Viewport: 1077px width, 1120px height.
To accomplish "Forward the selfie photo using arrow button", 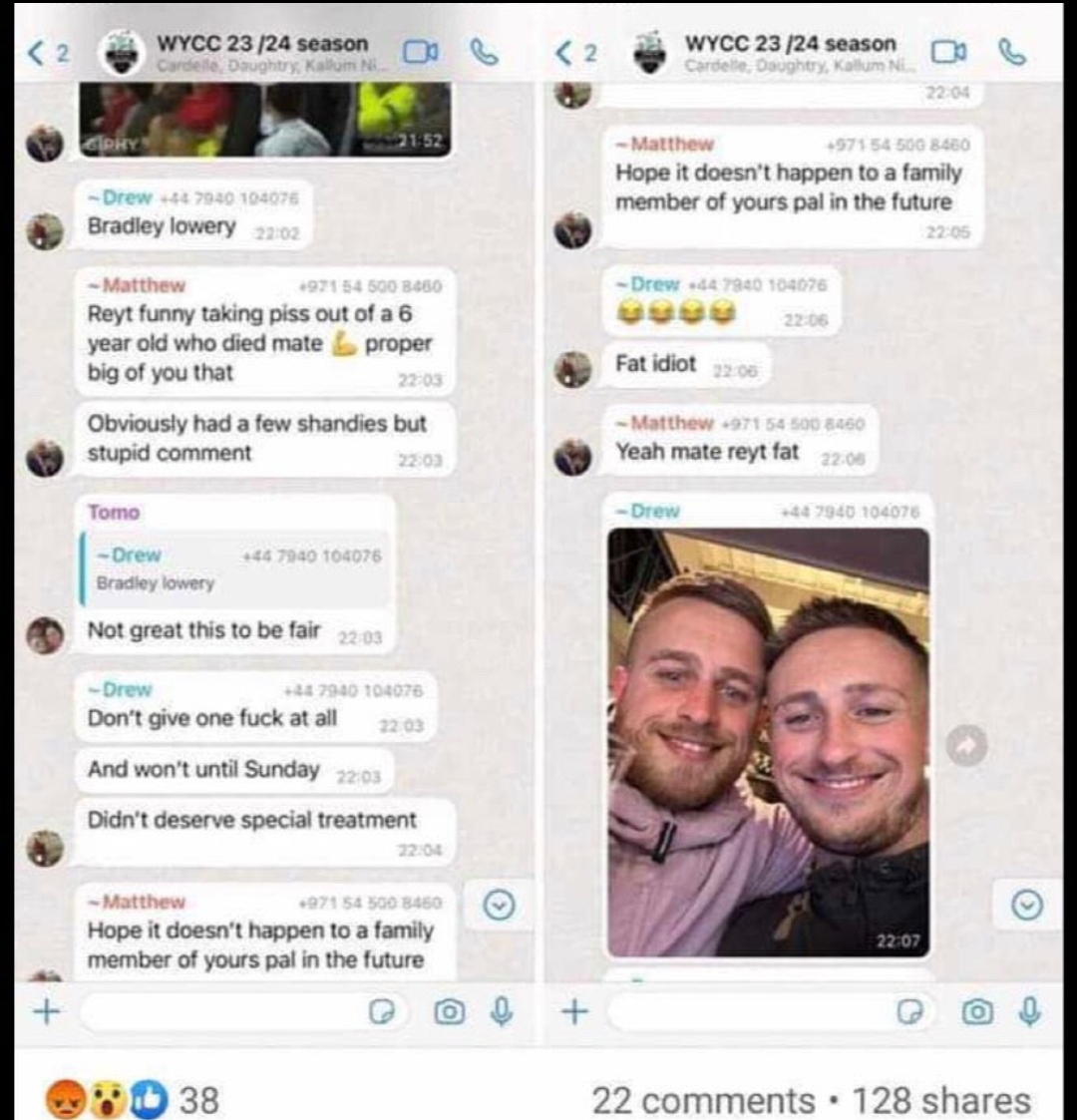I will [x=966, y=746].
